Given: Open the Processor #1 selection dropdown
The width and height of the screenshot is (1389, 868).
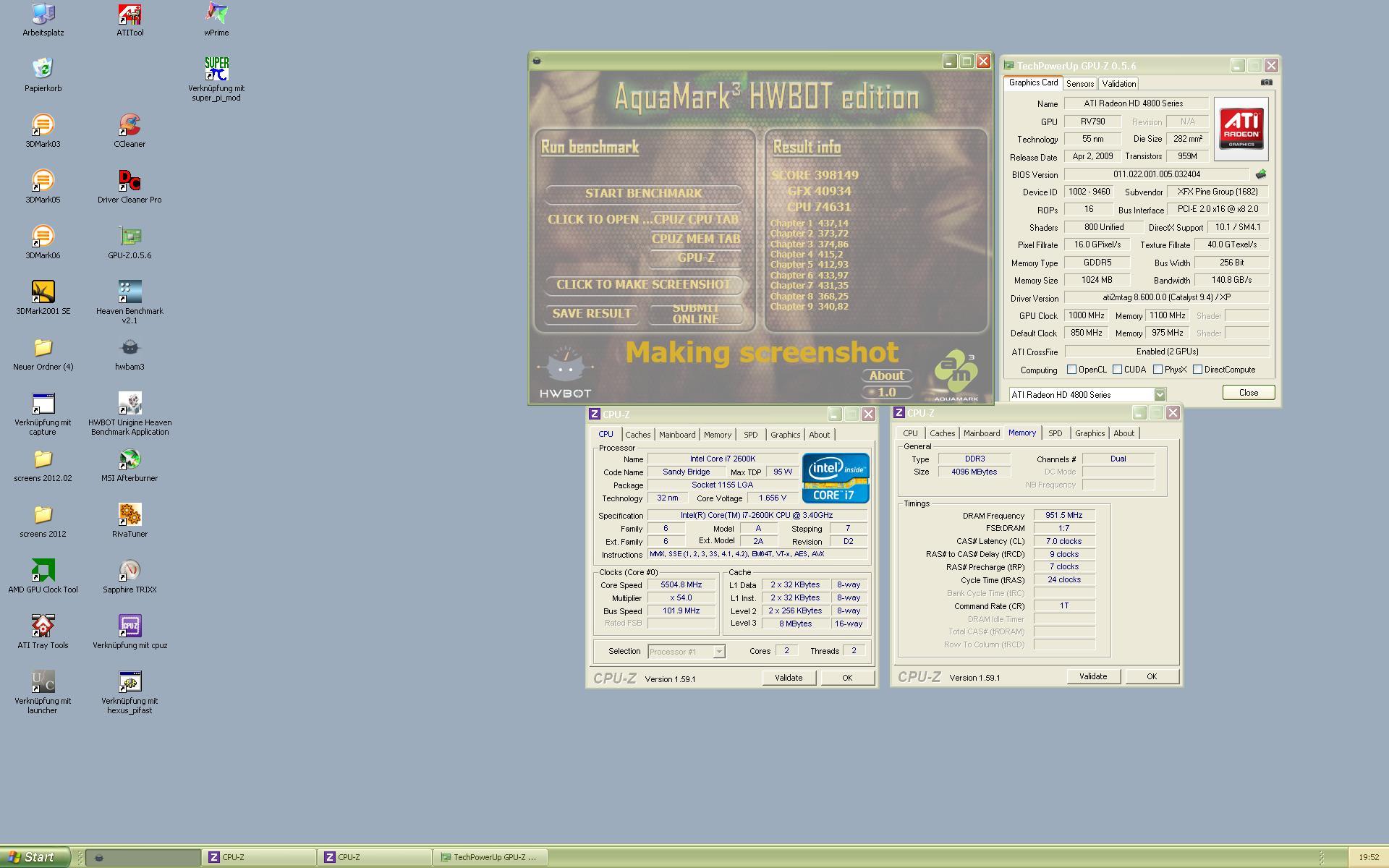Looking at the screenshot, I should click(x=718, y=652).
